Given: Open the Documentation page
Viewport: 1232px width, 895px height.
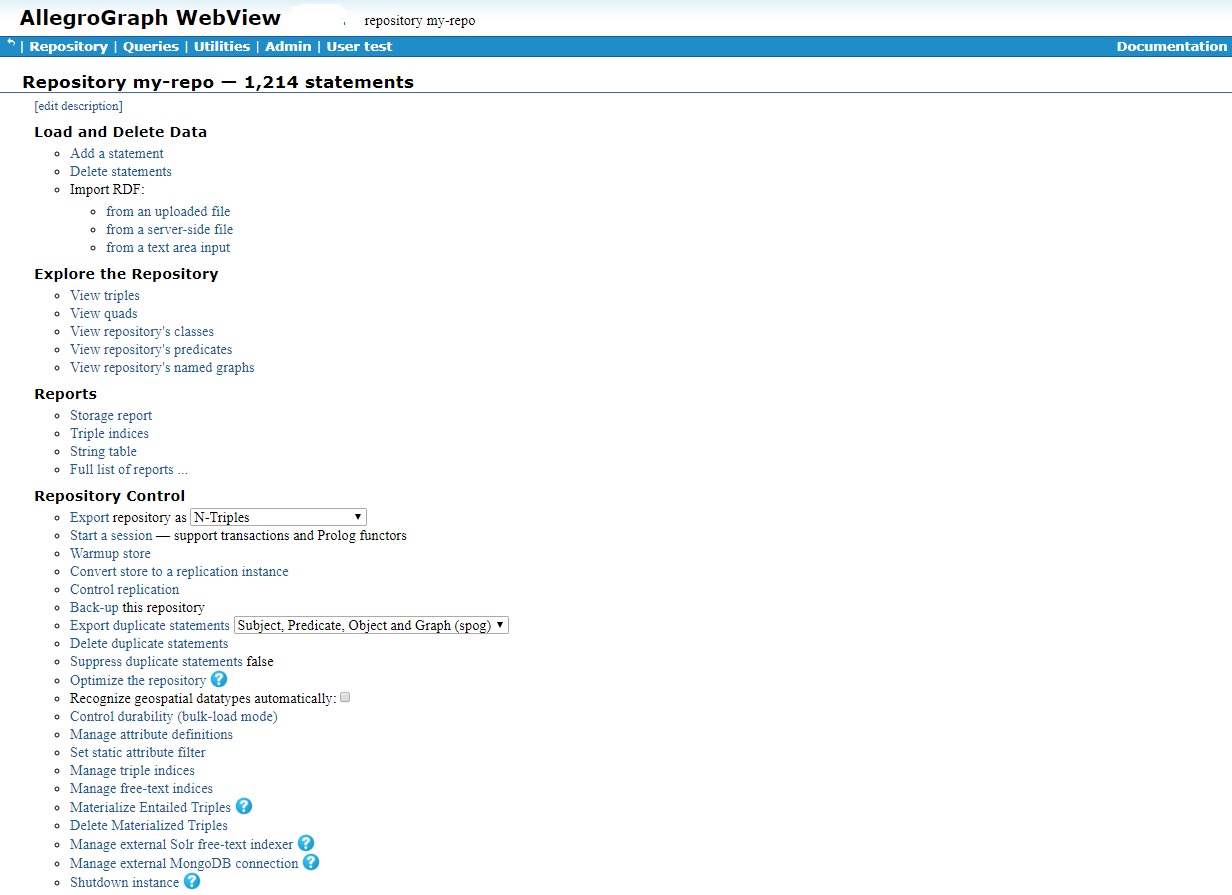Looking at the screenshot, I should pyautogui.click(x=1171, y=46).
